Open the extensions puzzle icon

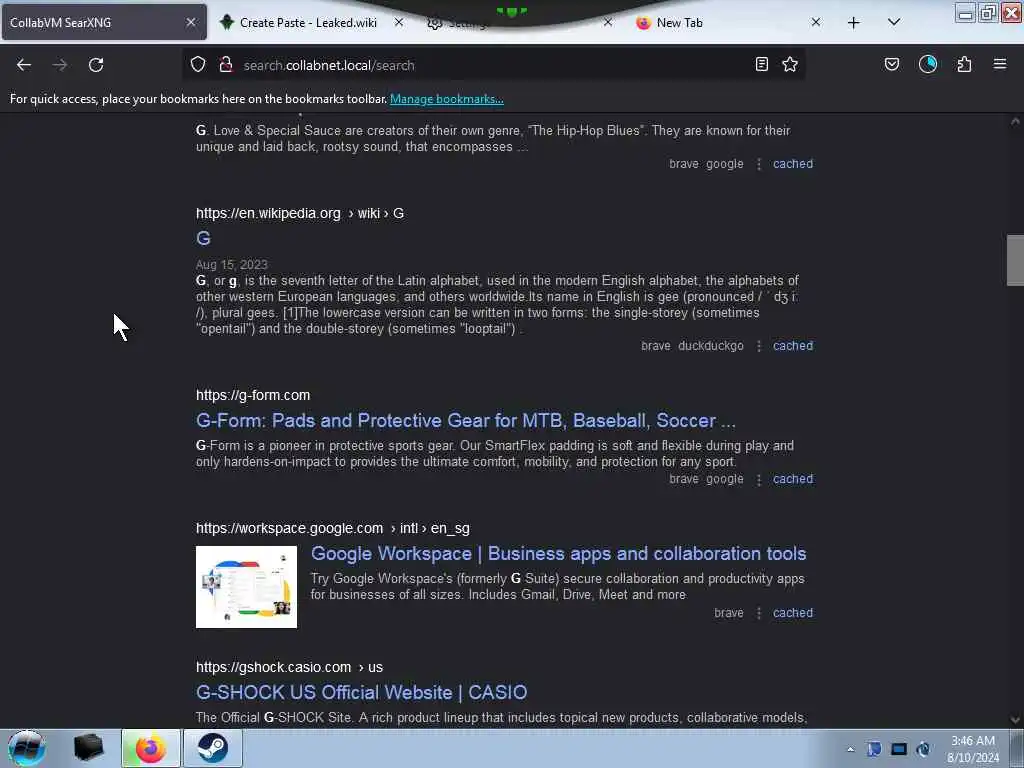(x=964, y=64)
